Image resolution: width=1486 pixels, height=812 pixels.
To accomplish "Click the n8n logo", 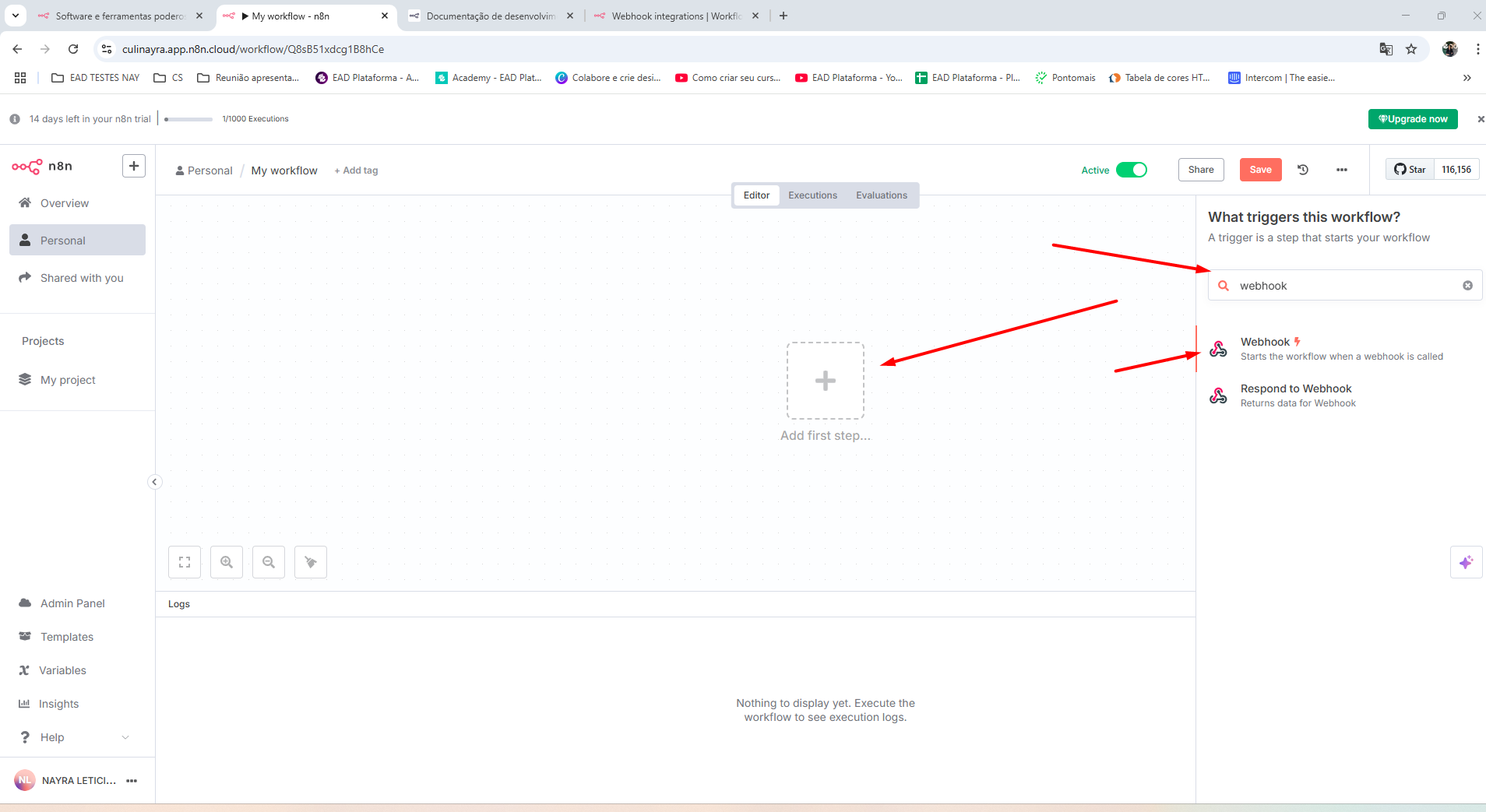I will (42, 167).
